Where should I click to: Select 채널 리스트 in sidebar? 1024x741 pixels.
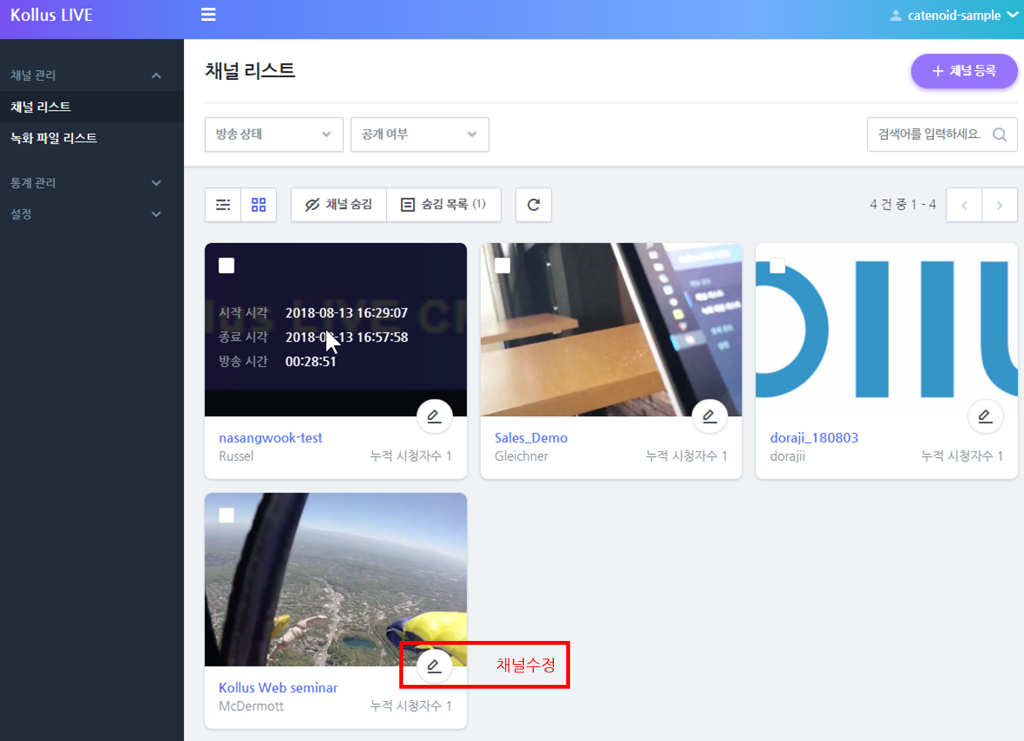41,107
